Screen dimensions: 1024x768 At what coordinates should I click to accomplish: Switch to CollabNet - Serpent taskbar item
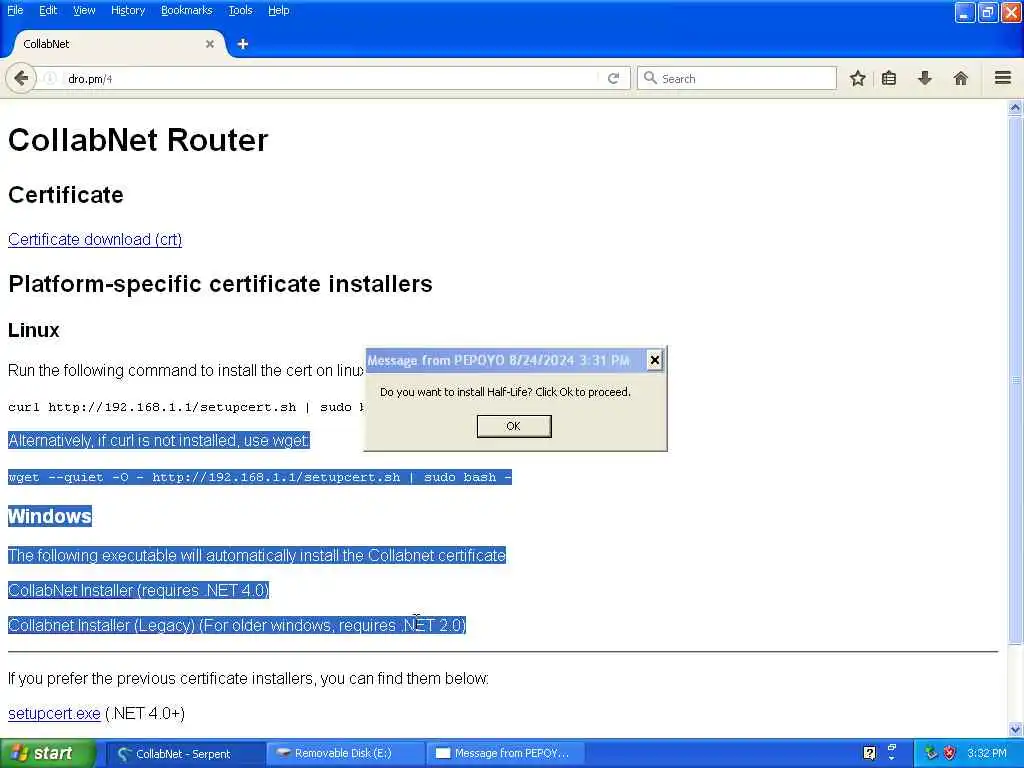point(186,754)
